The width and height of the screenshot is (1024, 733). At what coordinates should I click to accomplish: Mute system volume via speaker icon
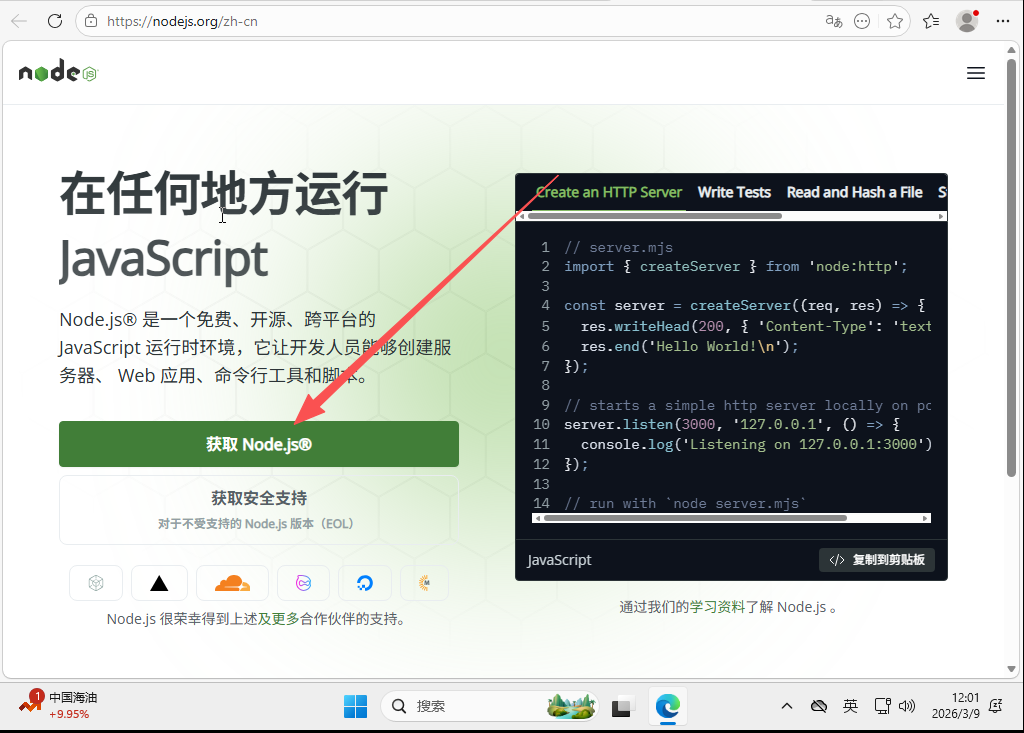click(908, 706)
